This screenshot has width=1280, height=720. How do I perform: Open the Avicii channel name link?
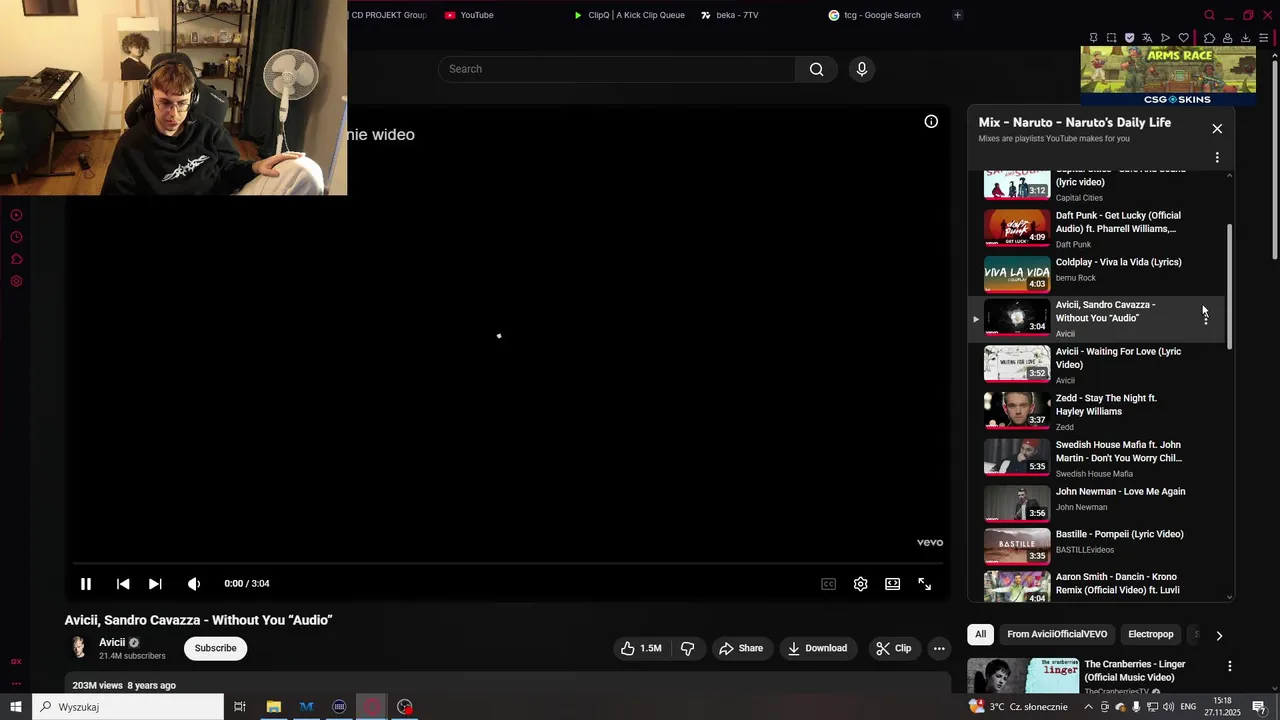(x=112, y=643)
